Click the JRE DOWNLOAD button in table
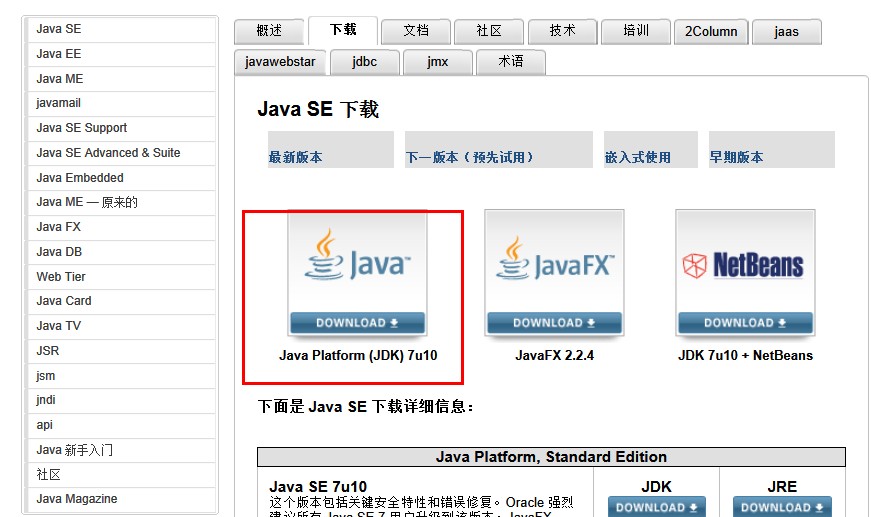The width and height of the screenshot is (871, 517). [782, 507]
